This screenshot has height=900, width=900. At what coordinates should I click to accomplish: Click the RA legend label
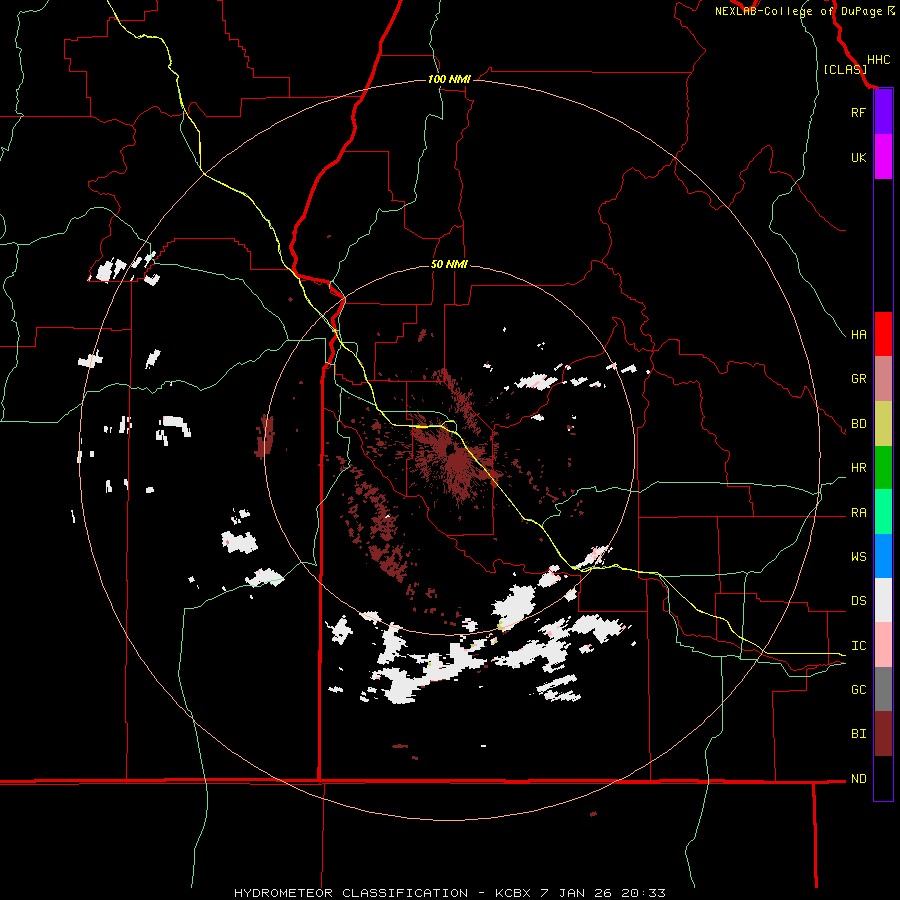pyautogui.click(x=858, y=513)
